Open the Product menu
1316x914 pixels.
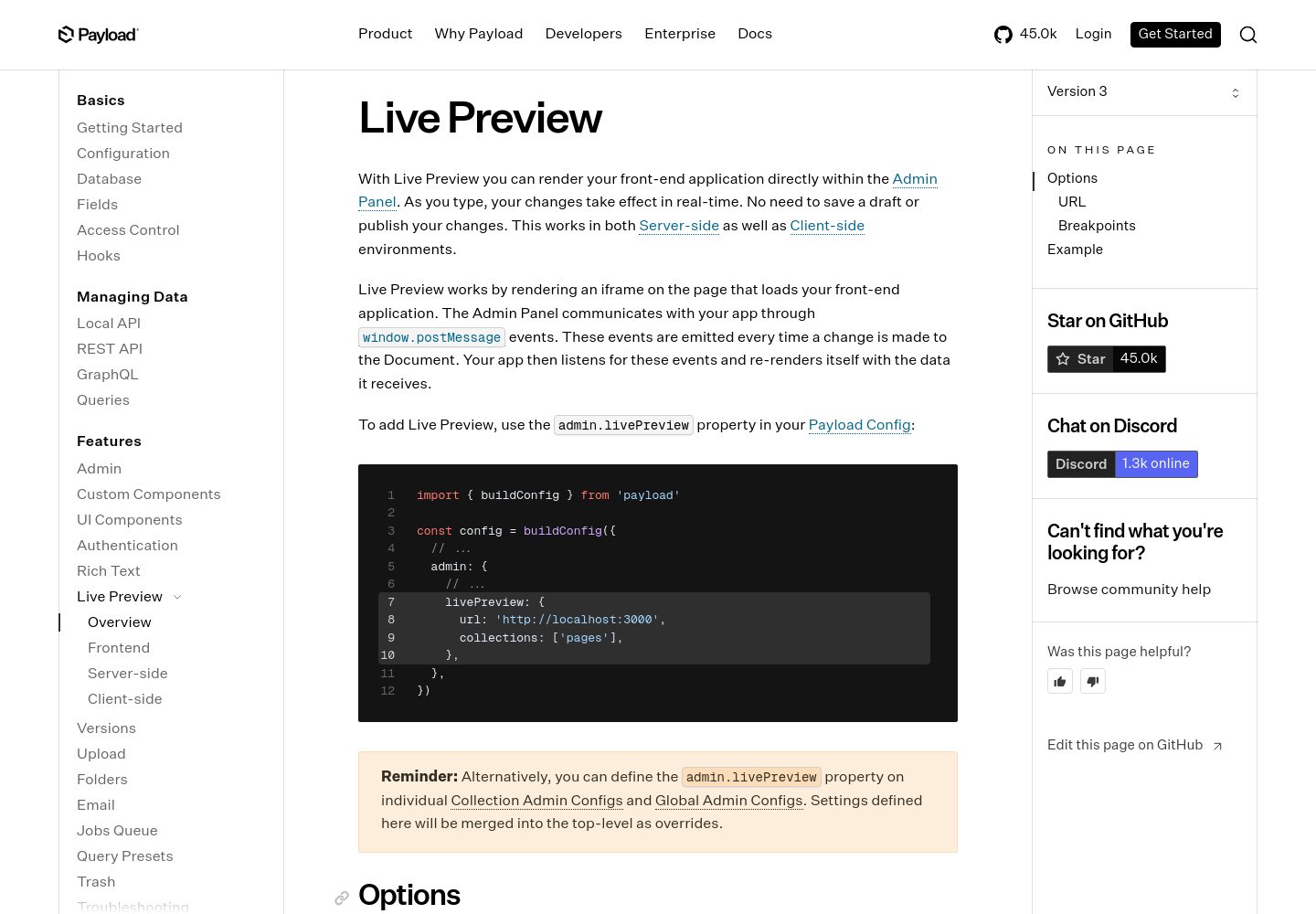pos(385,34)
